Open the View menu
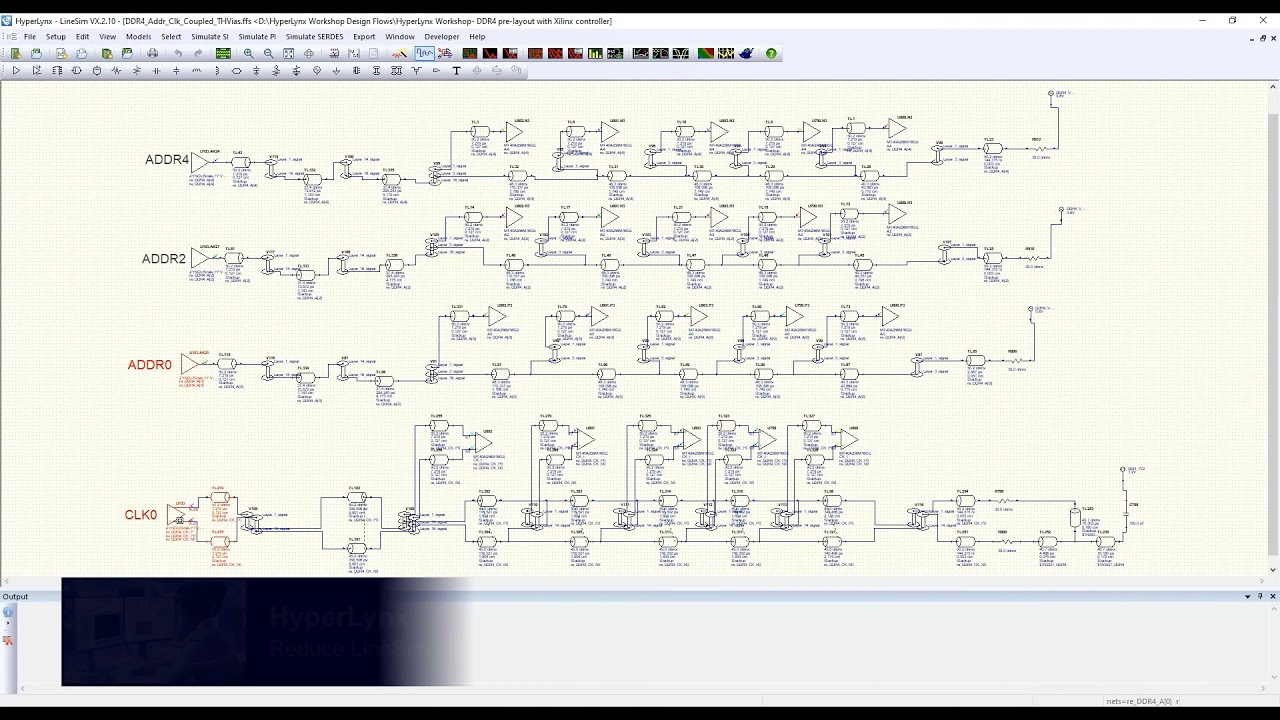 pos(107,37)
